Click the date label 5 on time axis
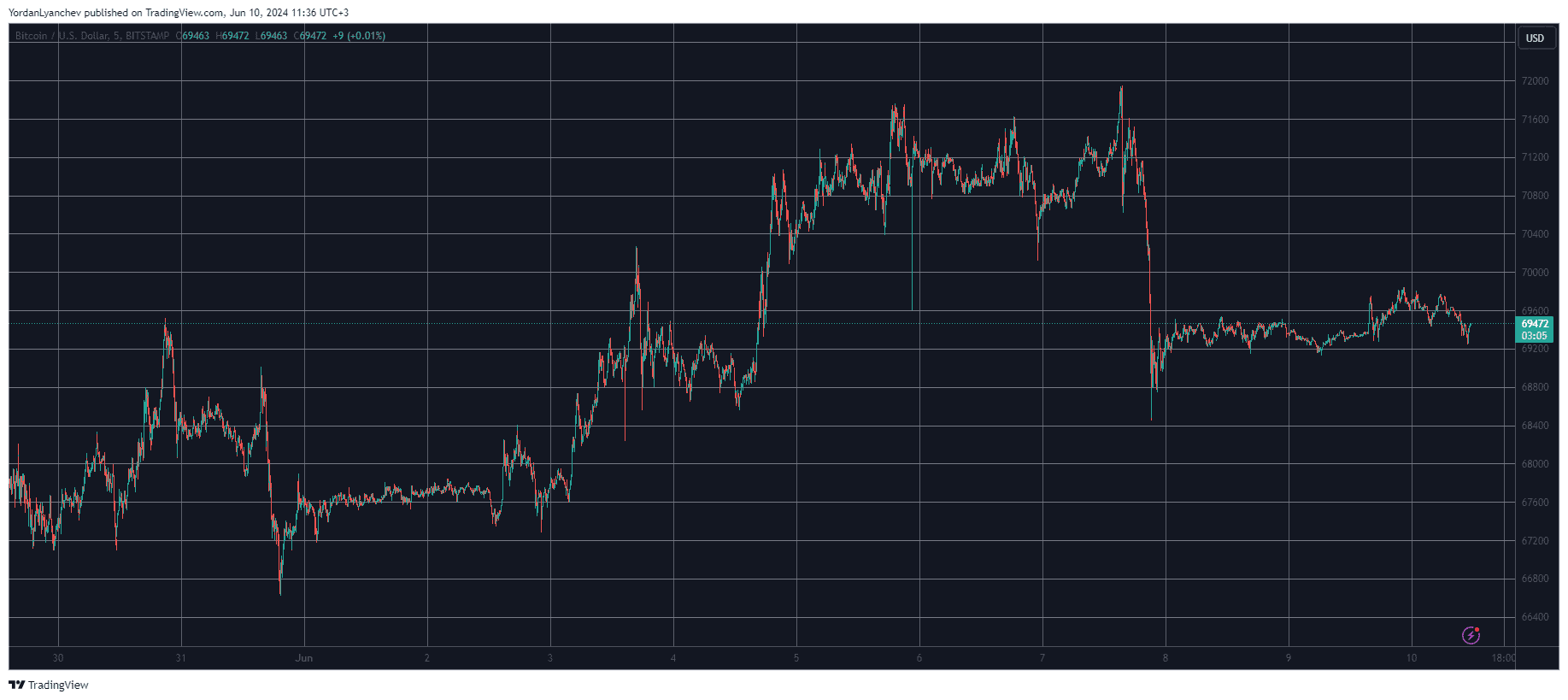Screen dimensions: 1568x700 tap(796, 658)
